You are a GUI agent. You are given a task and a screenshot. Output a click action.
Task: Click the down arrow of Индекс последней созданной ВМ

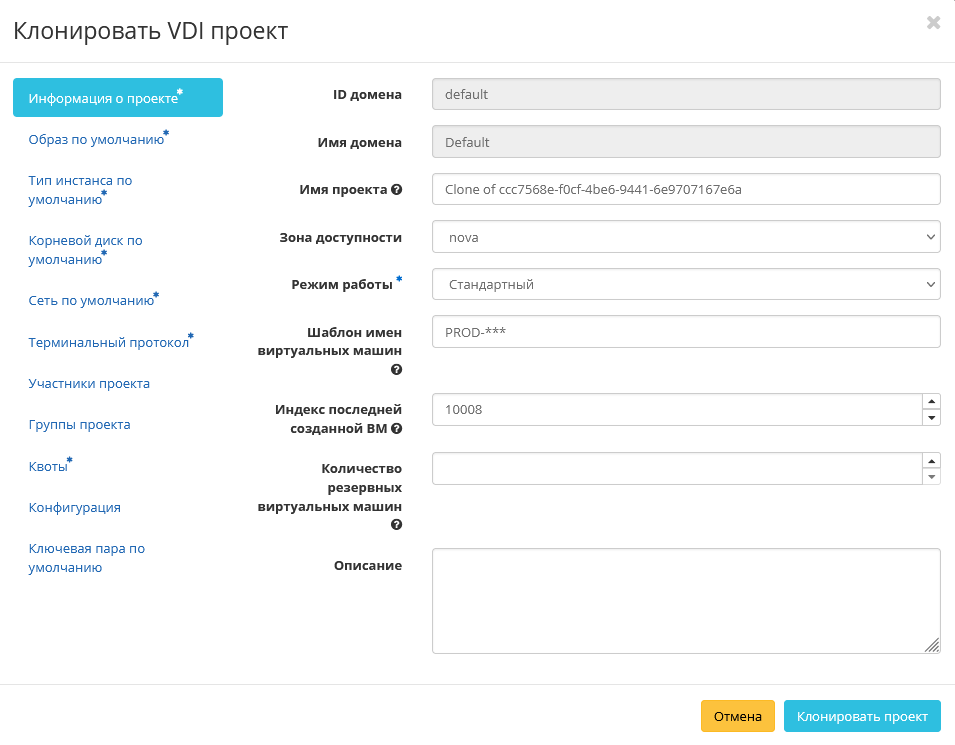932,417
